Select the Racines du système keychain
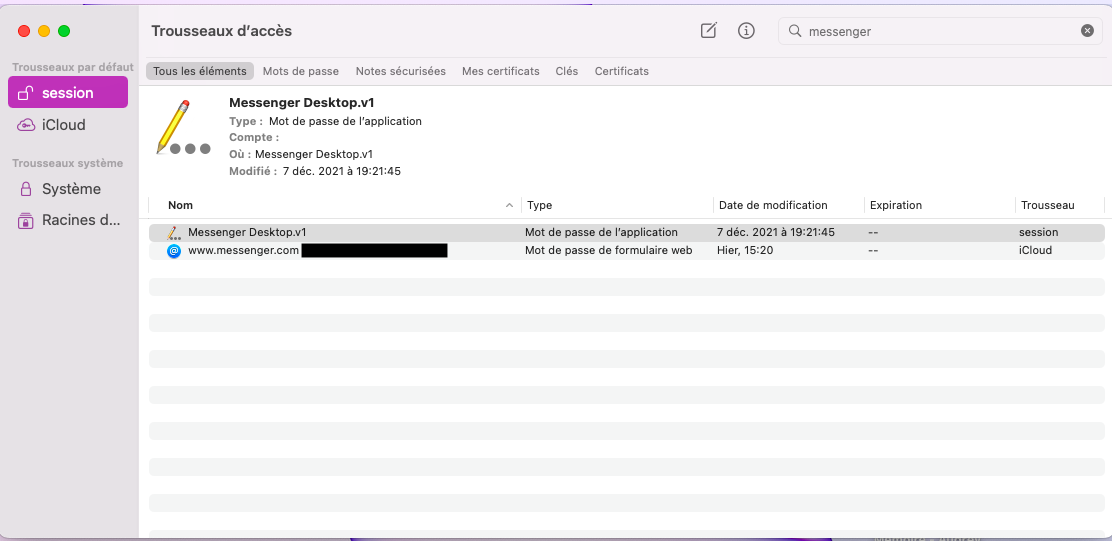Image resolution: width=1112 pixels, height=541 pixels. click(x=68, y=221)
